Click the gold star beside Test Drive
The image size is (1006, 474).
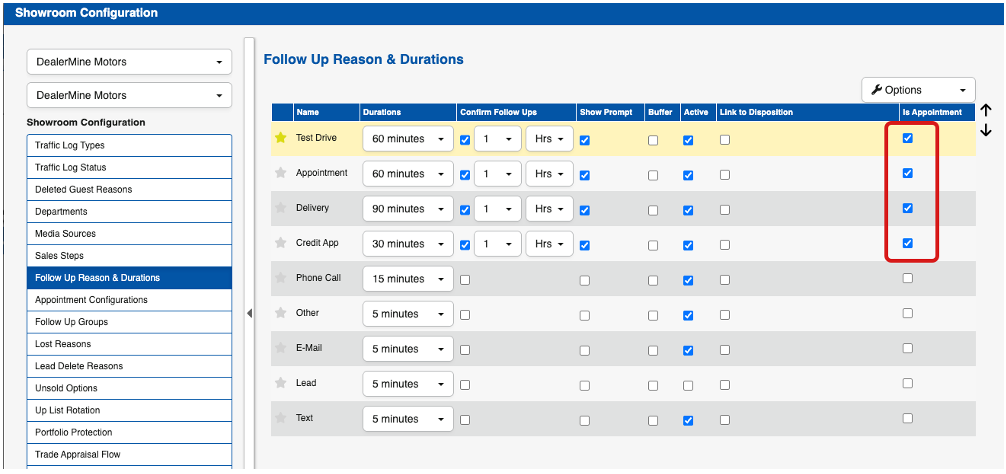click(x=281, y=138)
